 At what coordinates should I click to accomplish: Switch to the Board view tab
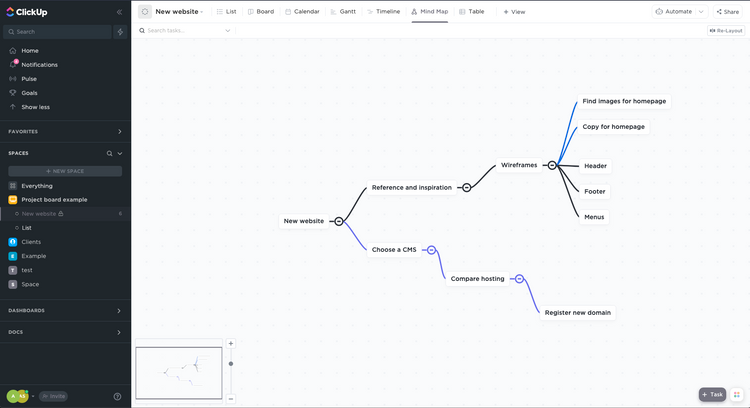coord(261,11)
